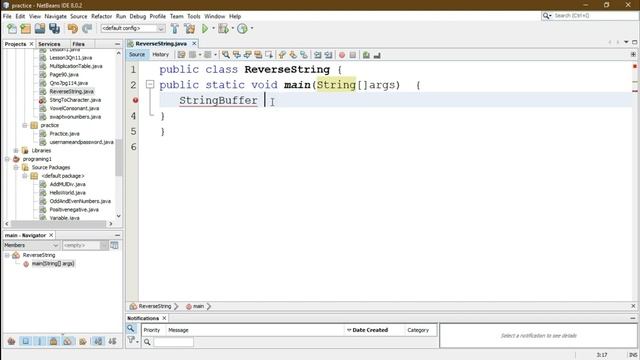Image resolution: width=640 pixels, height=360 pixels.
Task: Click the New Project toolbar icon
Action: [26, 29]
